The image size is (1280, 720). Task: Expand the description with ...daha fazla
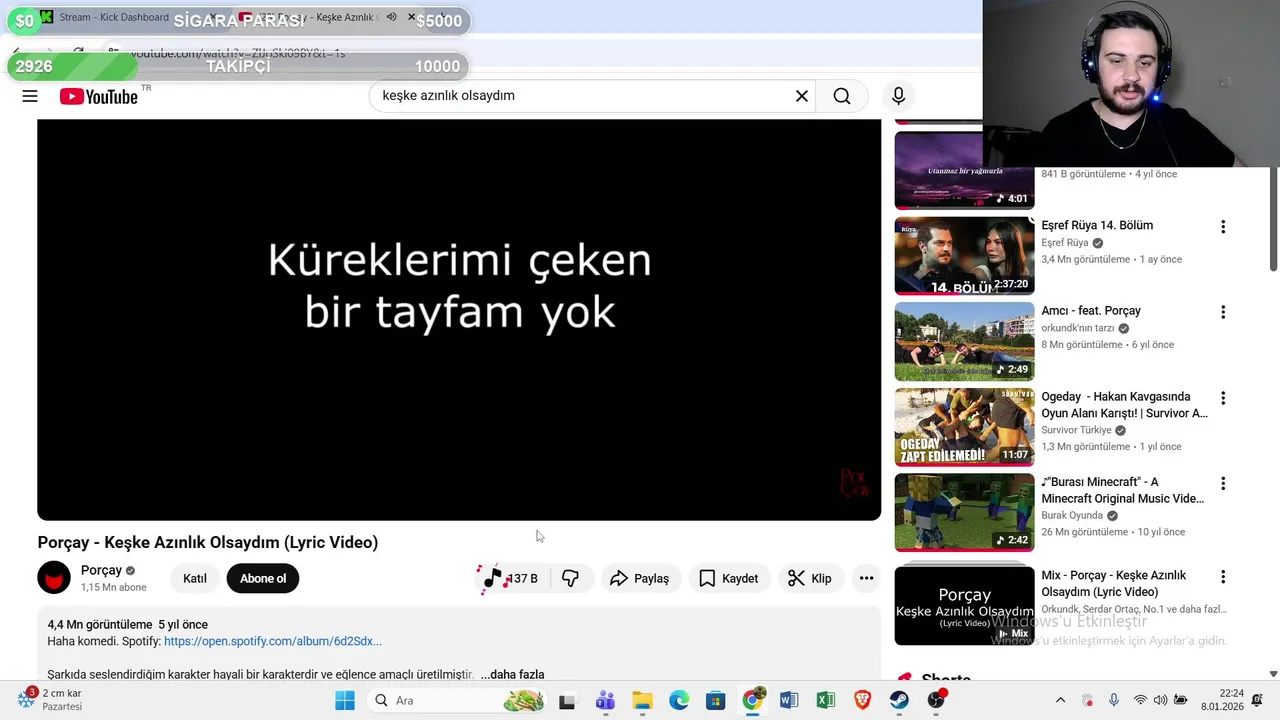click(x=512, y=675)
